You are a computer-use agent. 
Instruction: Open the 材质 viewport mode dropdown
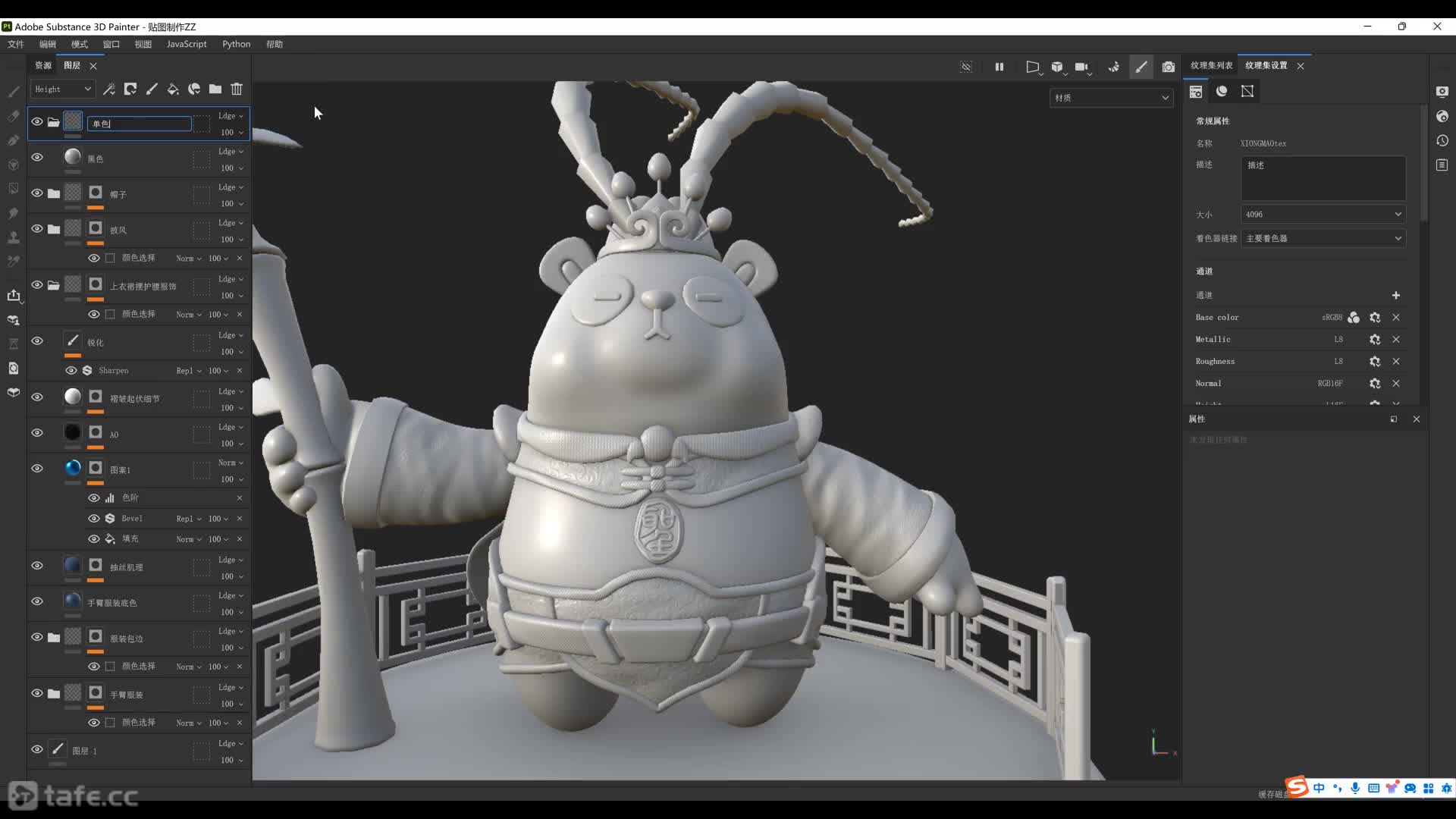pyautogui.click(x=1111, y=98)
